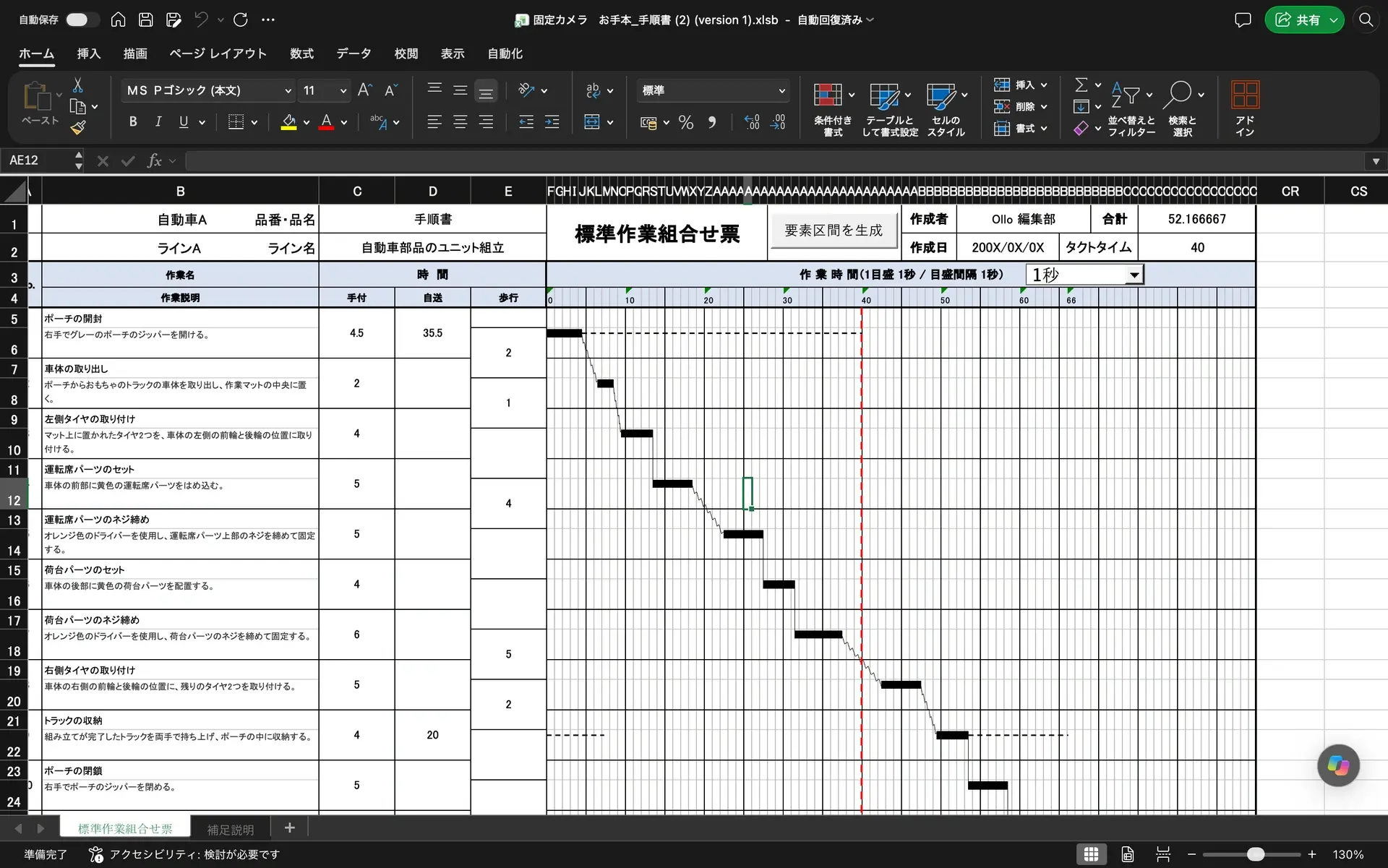This screenshot has height=868, width=1388.
Task: Click the search magnifier in title bar
Action: coord(1366,20)
